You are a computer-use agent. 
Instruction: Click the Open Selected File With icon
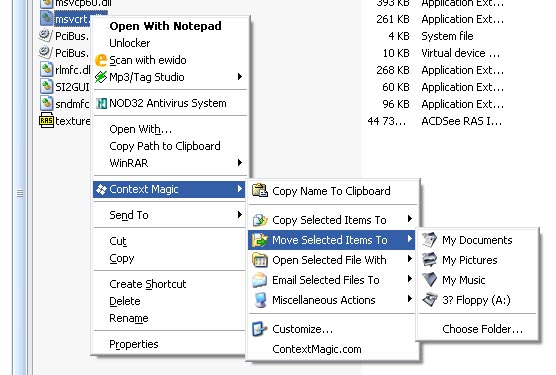[x=260, y=260]
